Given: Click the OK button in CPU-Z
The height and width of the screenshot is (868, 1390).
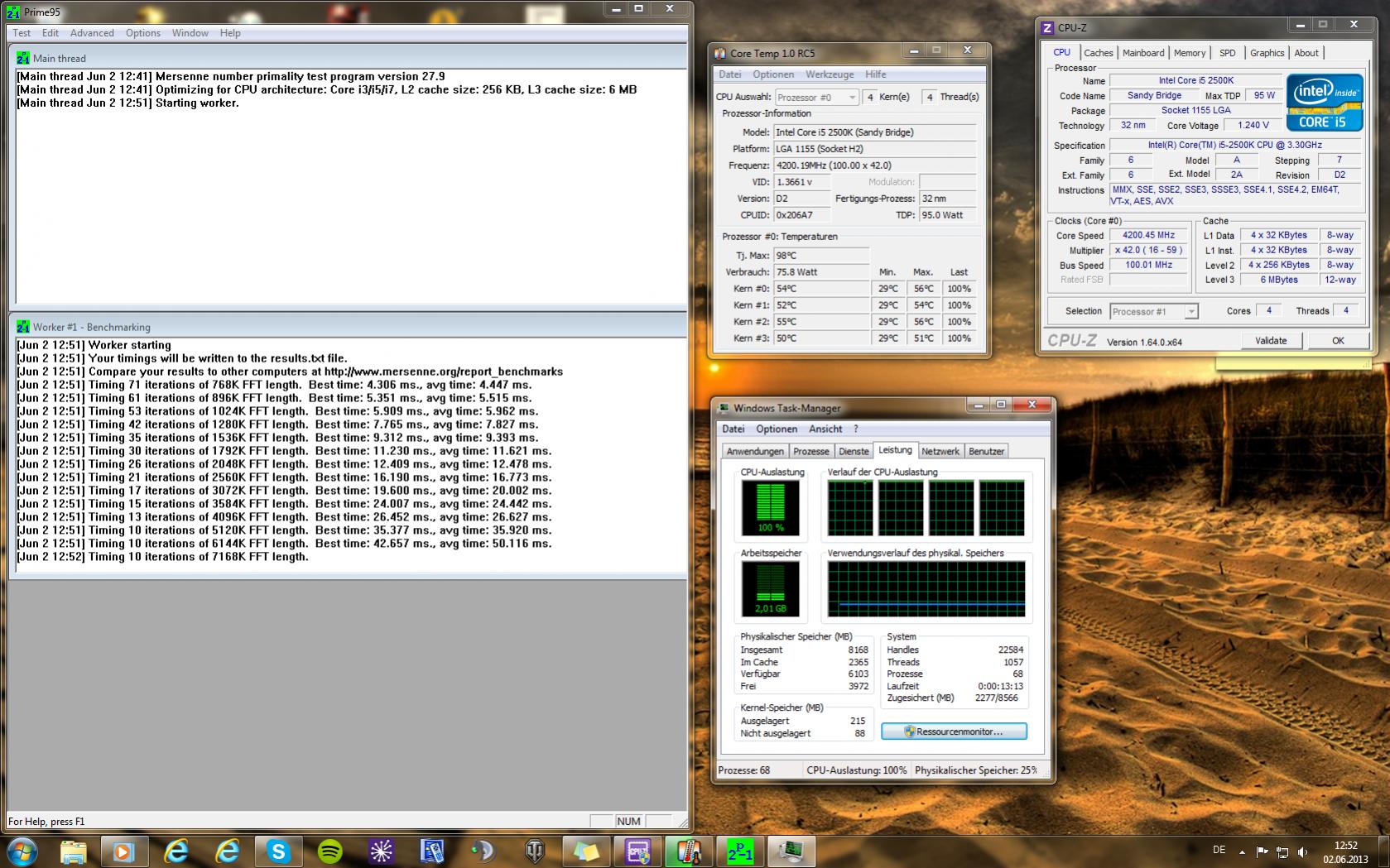Looking at the screenshot, I should coord(1338,341).
